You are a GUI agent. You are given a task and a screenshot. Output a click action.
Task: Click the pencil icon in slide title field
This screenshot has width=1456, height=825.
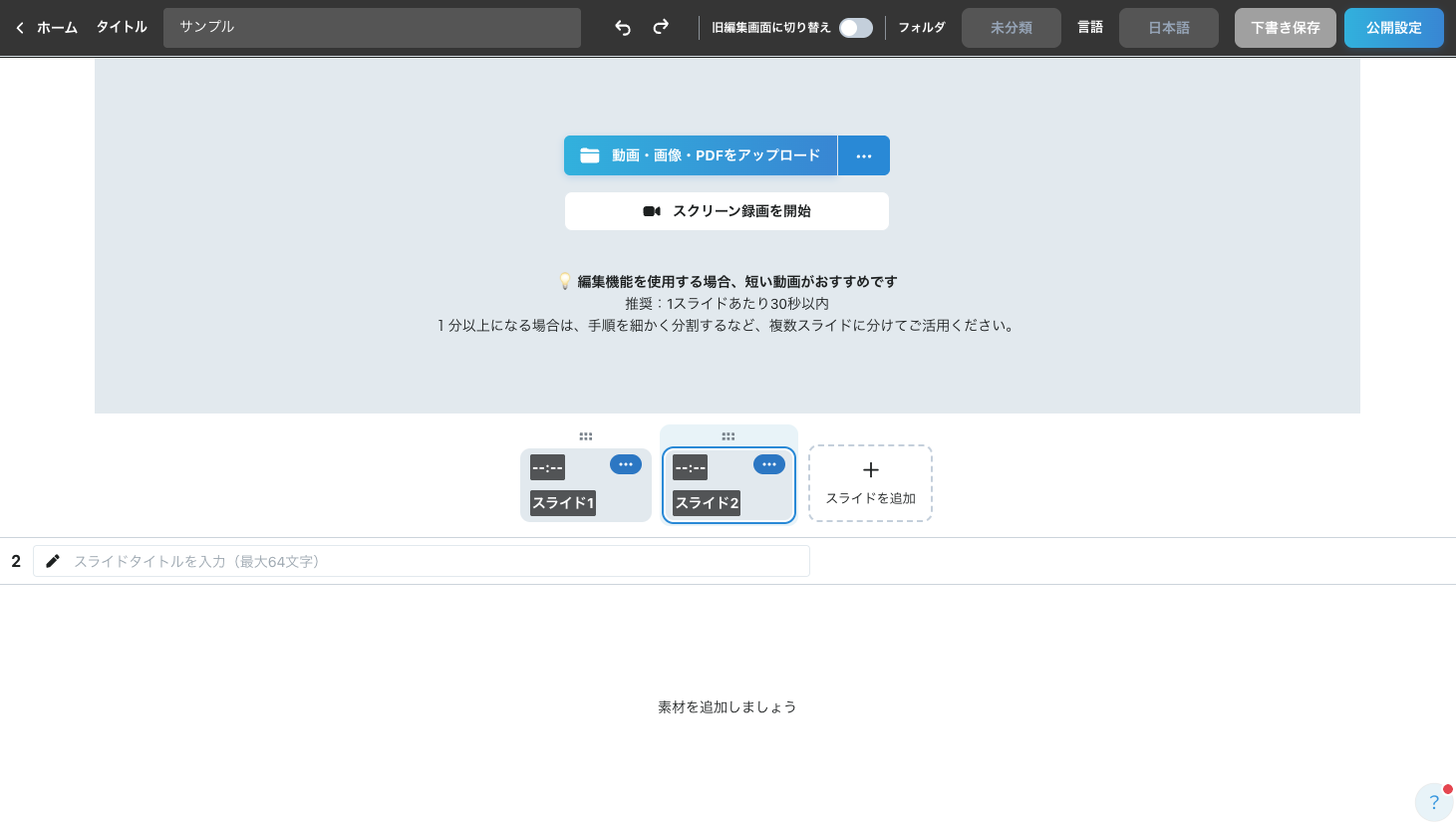point(53,561)
